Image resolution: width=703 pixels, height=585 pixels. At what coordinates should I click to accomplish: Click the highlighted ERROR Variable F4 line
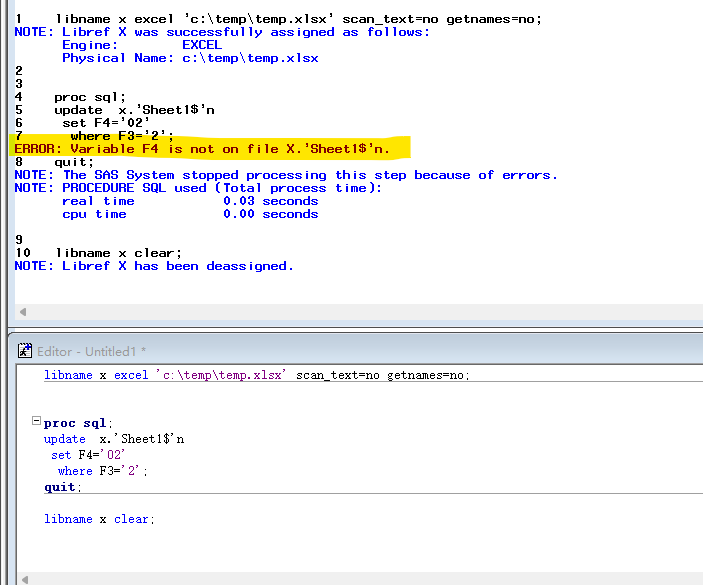point(210,149)
